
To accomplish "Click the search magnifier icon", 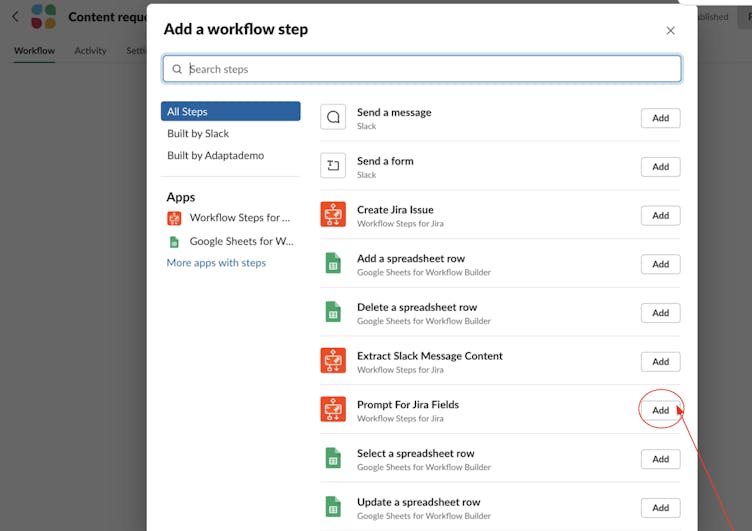I will pyautogui.click(x=177, y=69).
